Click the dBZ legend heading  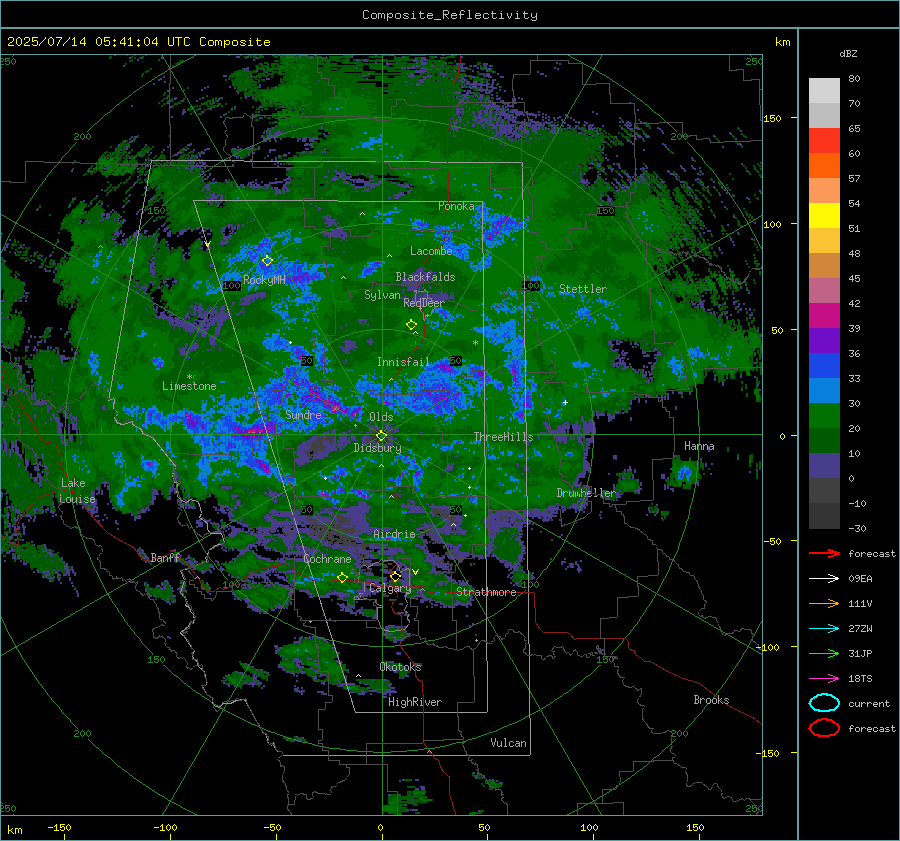tap(848, 53)
